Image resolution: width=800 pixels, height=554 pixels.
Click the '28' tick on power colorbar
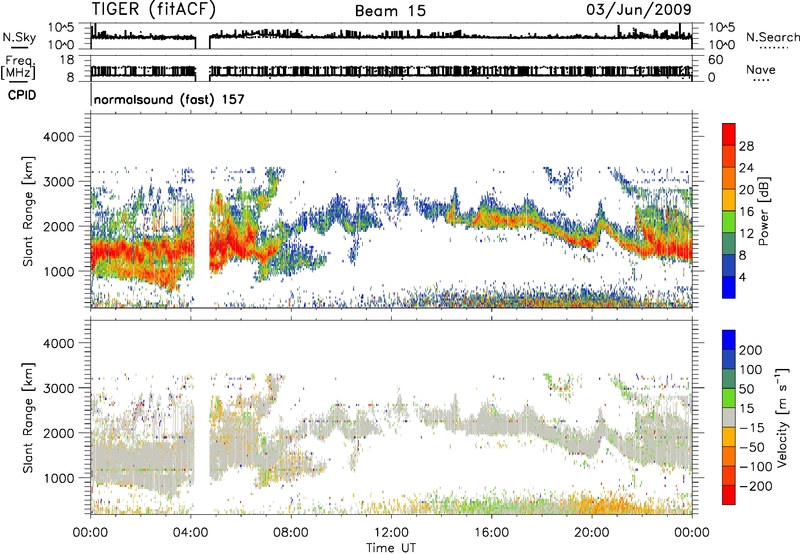pos(746,146)
